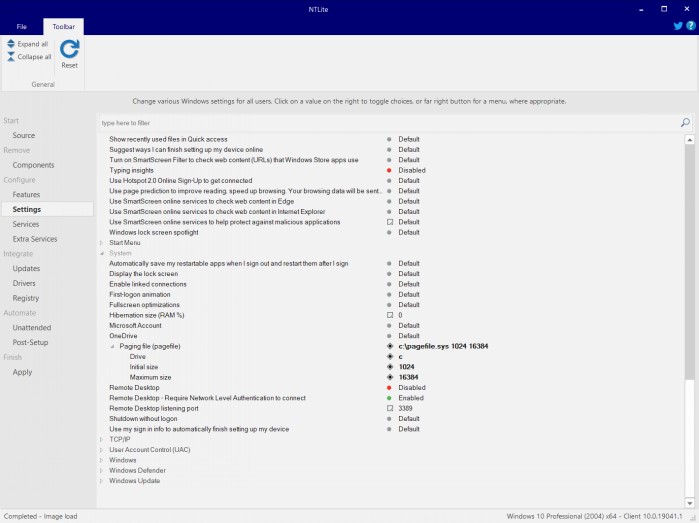Open the Unattended page
Screen dimensions: 699x523
pyautogui.click(x=32, y=327)
